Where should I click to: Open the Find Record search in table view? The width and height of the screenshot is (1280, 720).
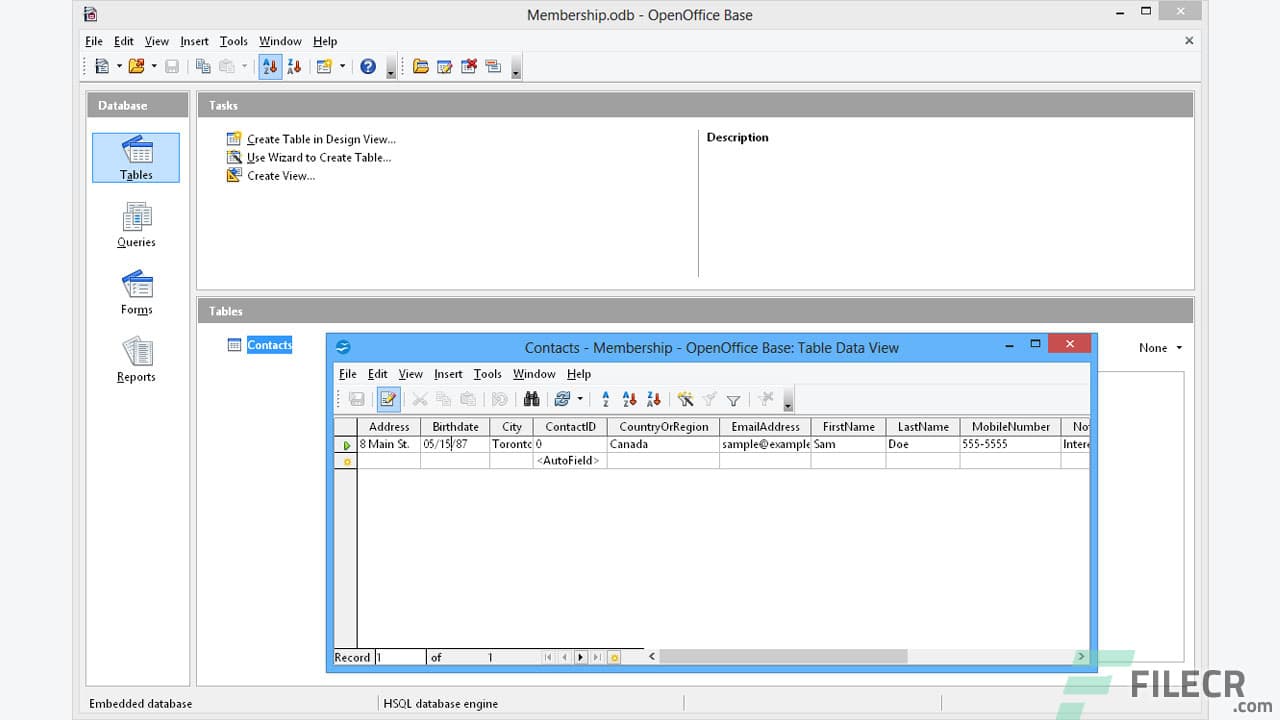tap(531, 399)
